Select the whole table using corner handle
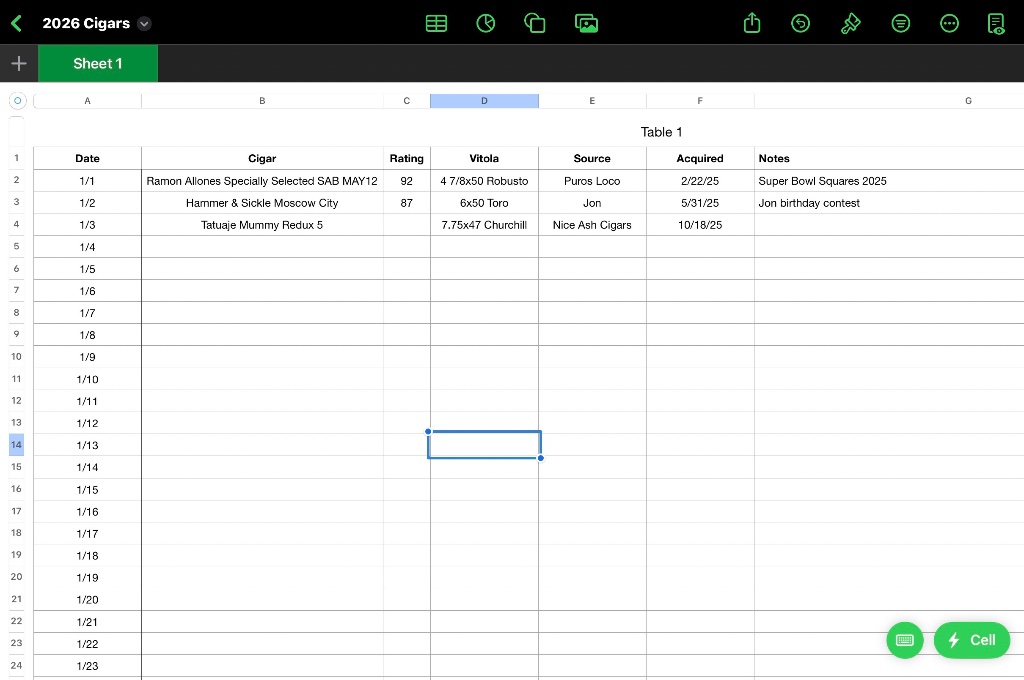This screenshot has height=680, width=1024. (x=17, y=101)
